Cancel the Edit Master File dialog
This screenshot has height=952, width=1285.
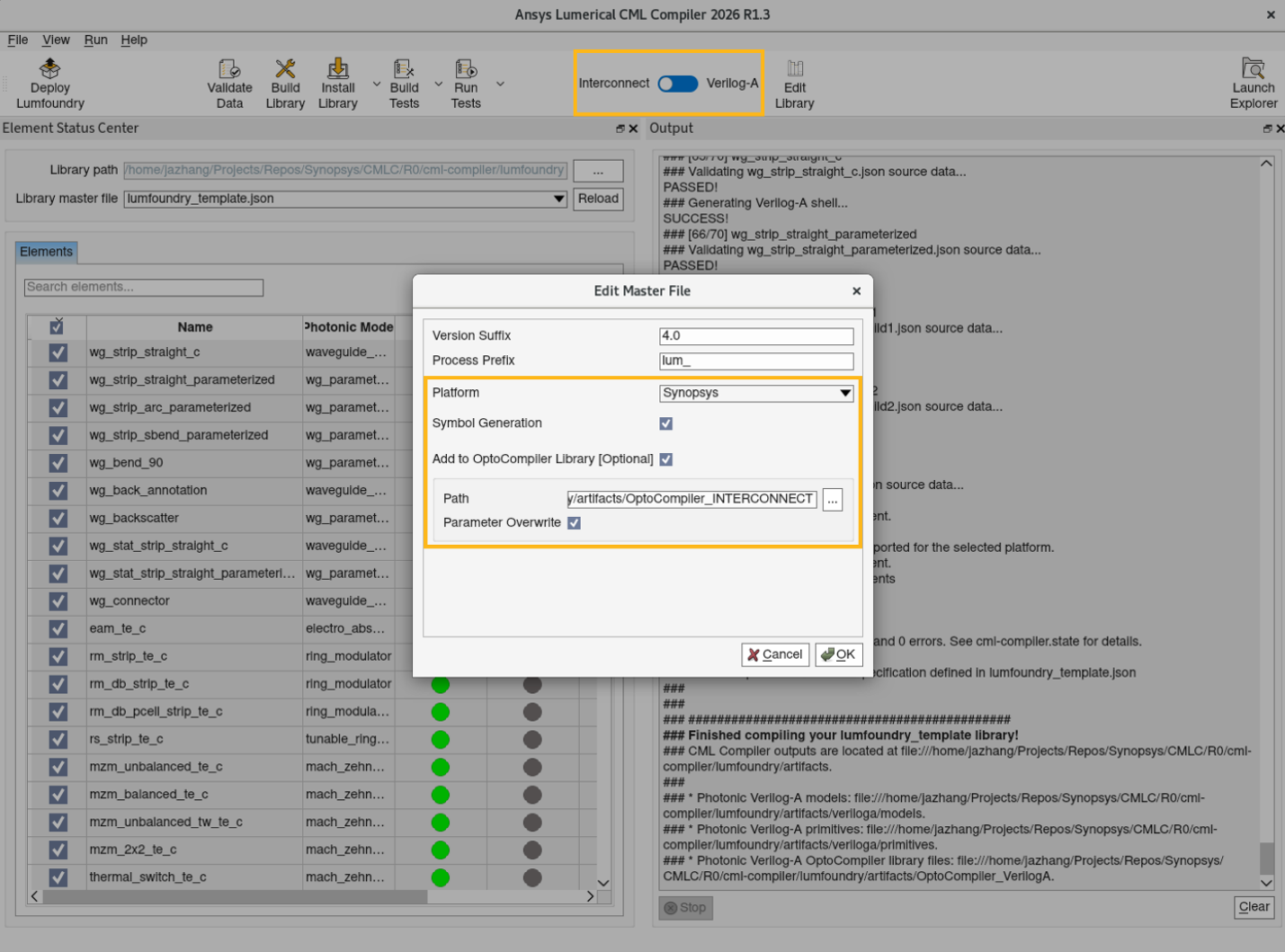[774, 654]
